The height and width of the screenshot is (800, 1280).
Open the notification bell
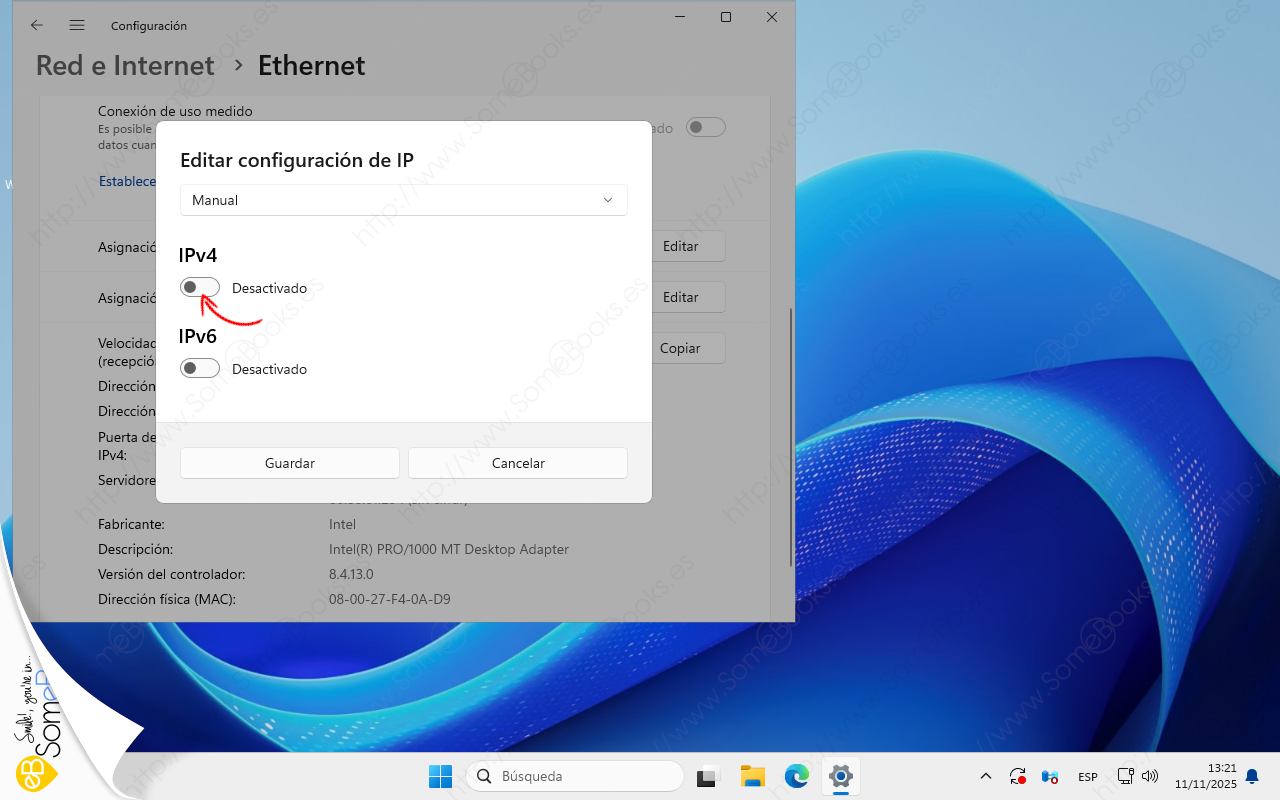click(1251, 776)
